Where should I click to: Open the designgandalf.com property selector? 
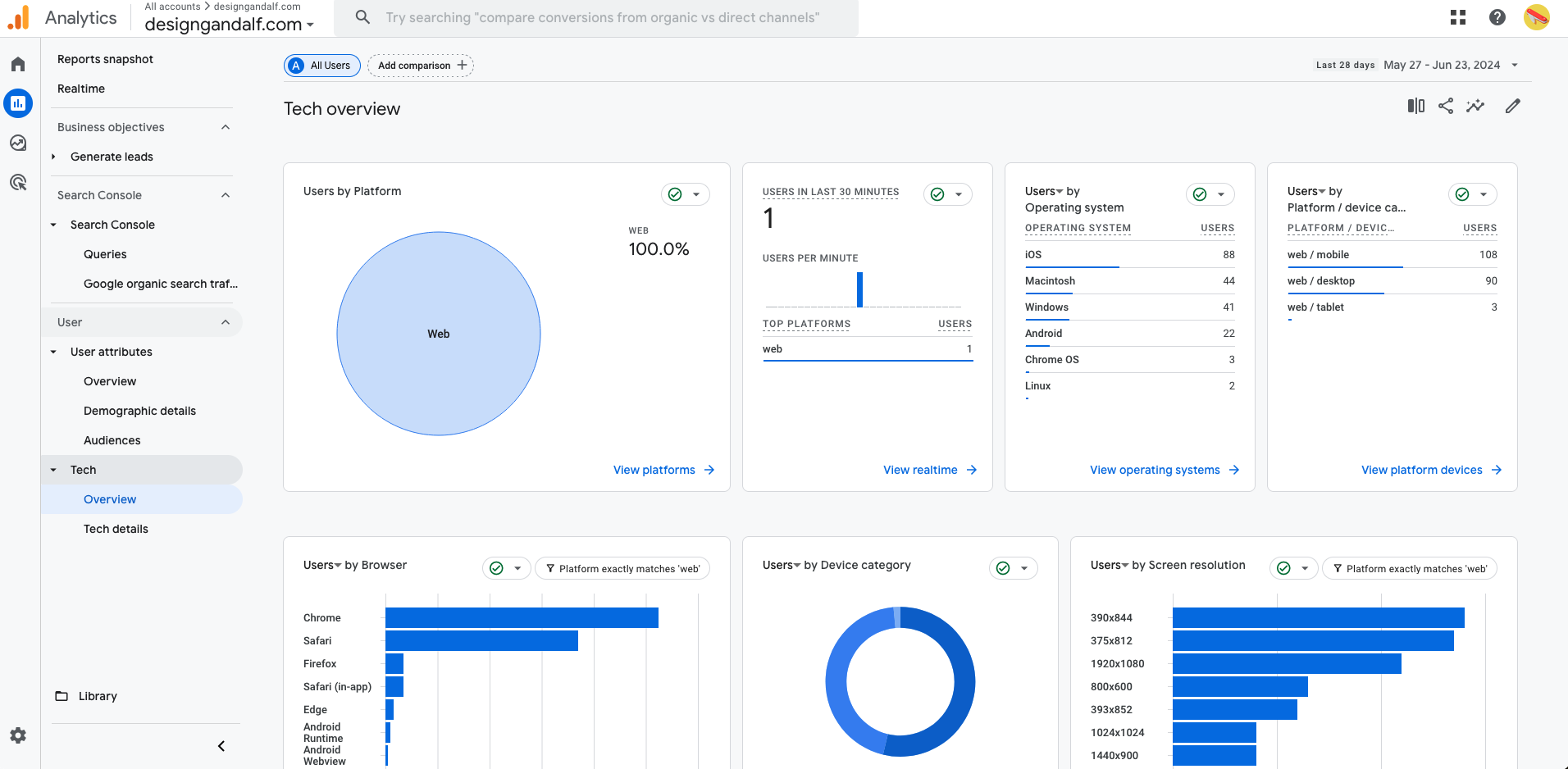[x=229, y=25]
